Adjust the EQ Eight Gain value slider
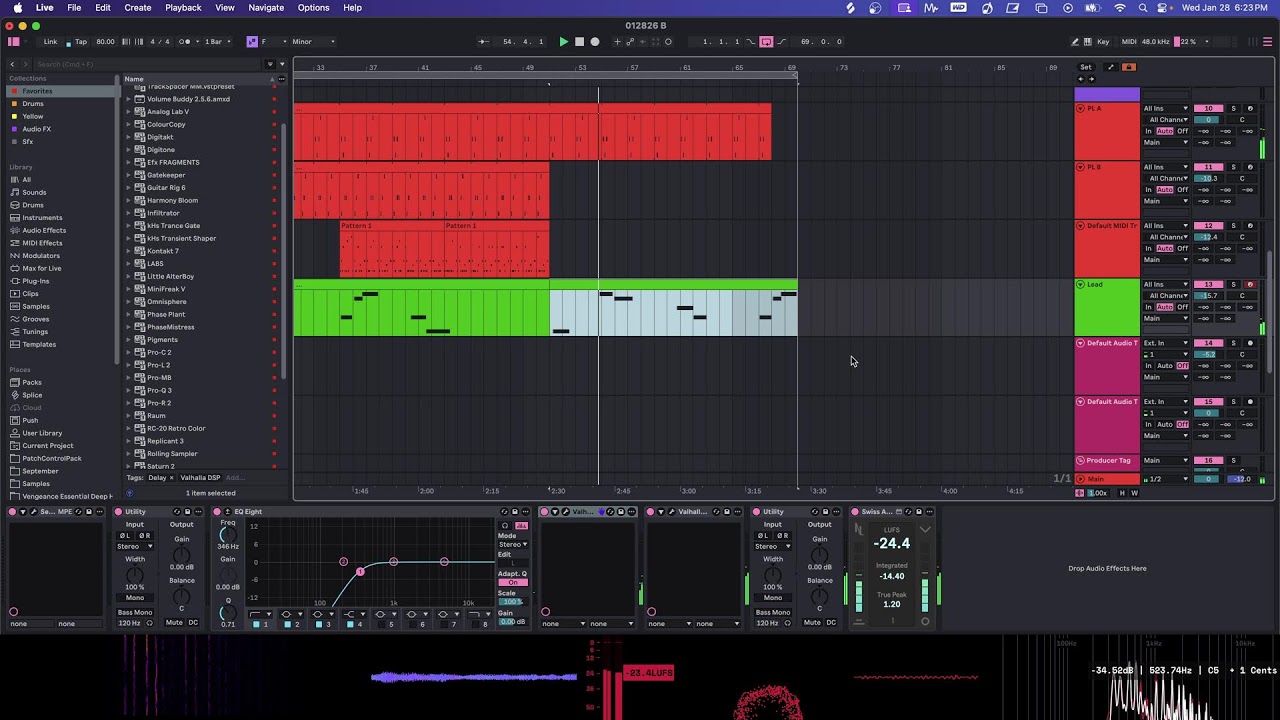1280x720 pixels. coord(512,622)
